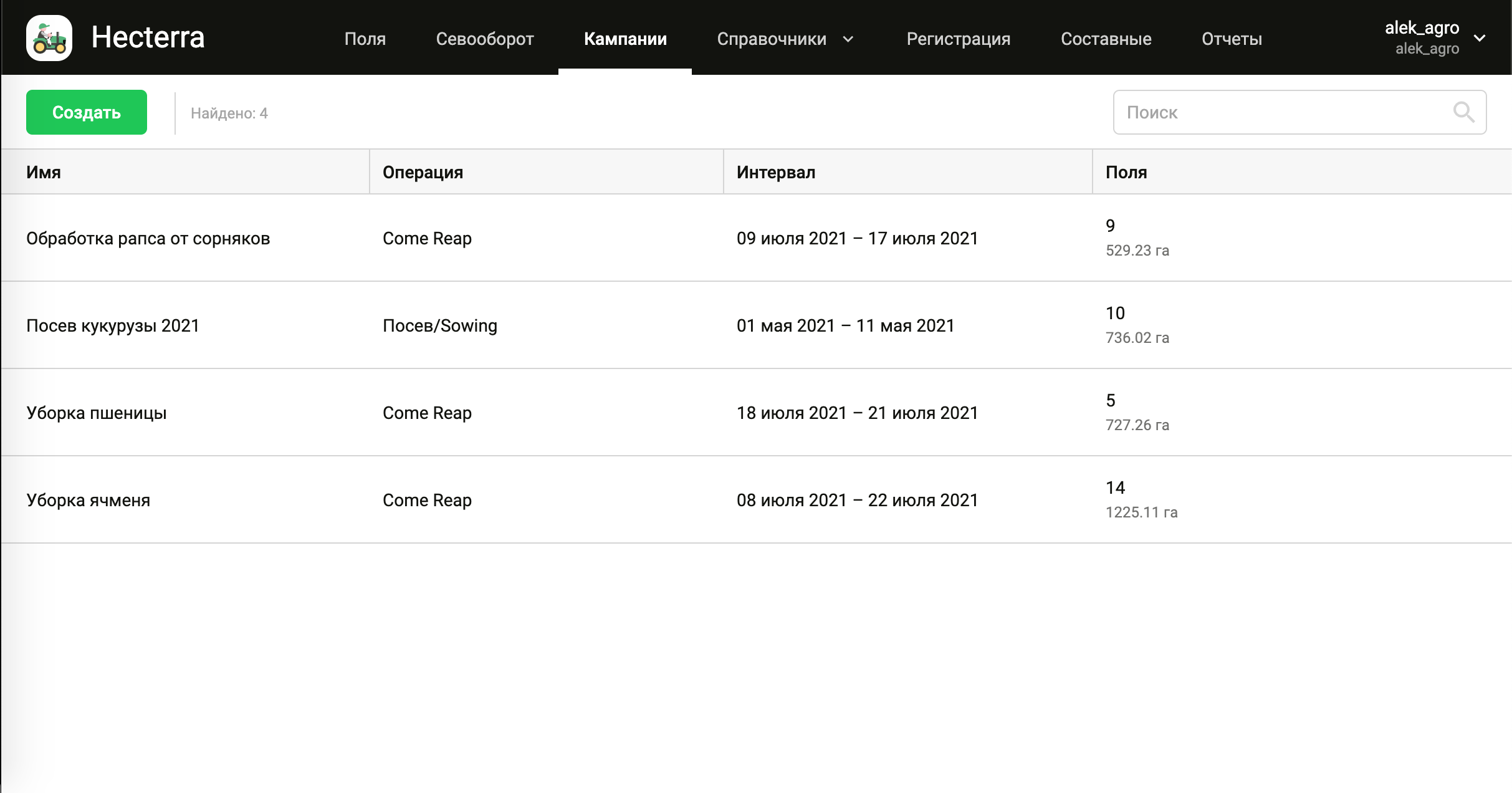This screenshot has height=793, width=1512.
Task: Select the Уборка пшеницы row
Action: coord(97,413)
